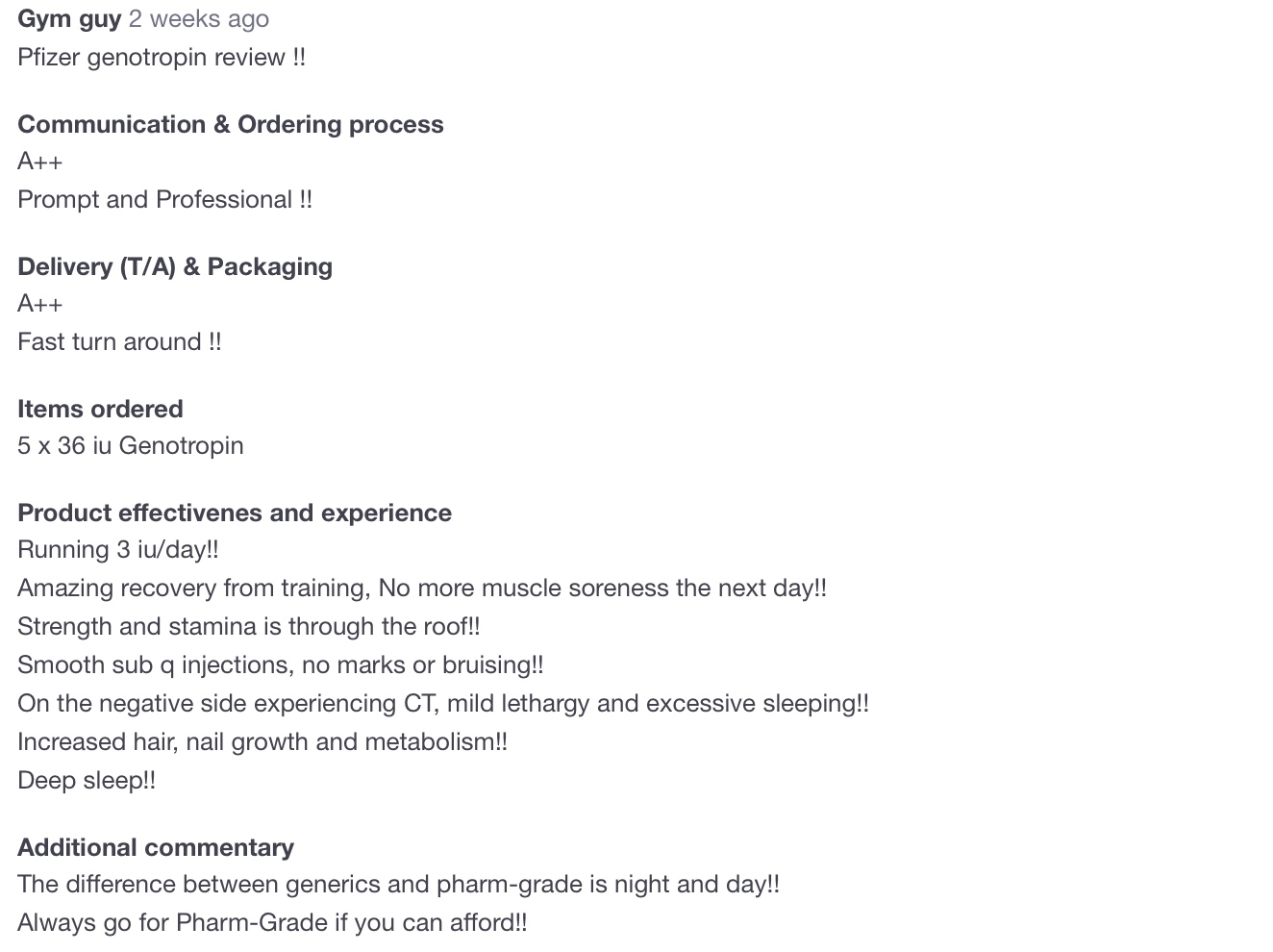This screenshot has height=952, width=1273.
Task: Click 'Delivery (T/A) & Packaging' heading
Action: click(175, 267)
